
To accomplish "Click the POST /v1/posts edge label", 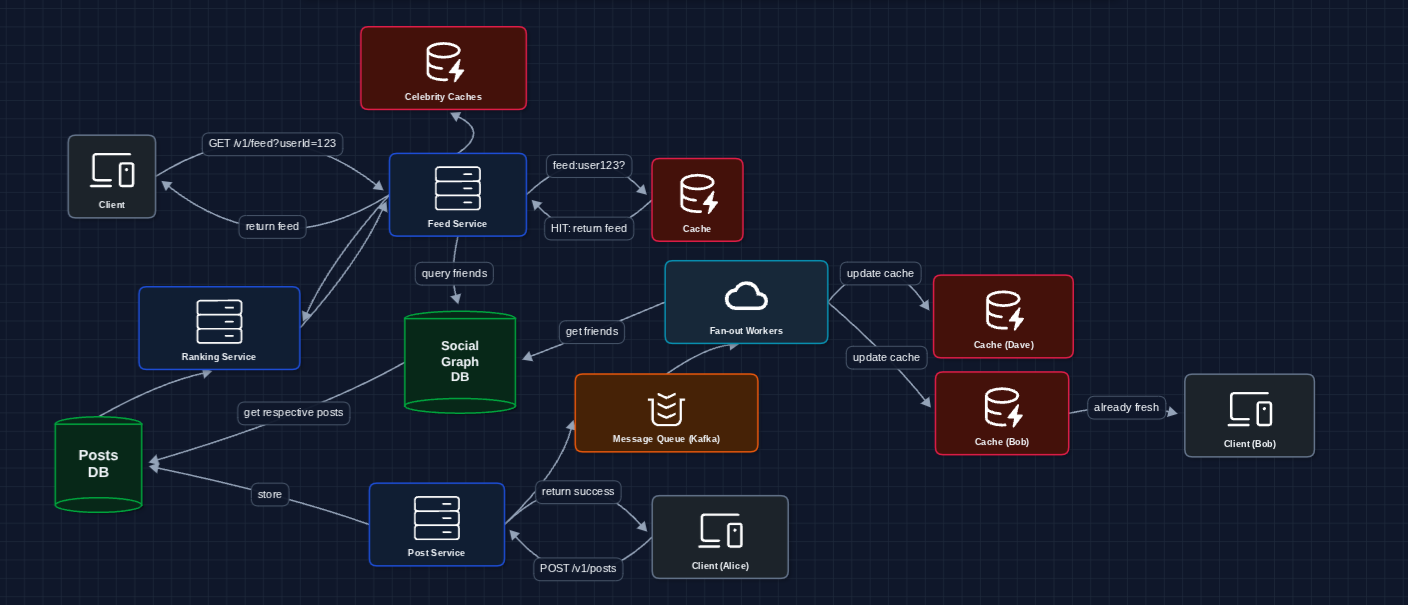I will click(x=578, y=569).
